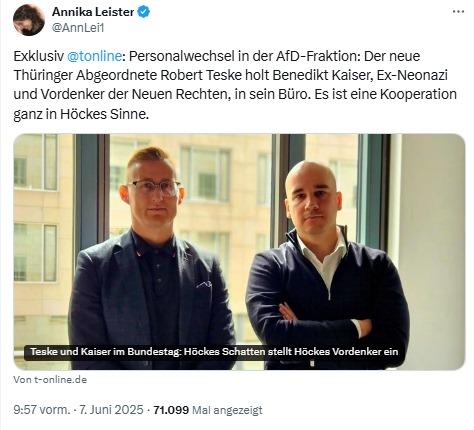Click the date 7. Juni 2025

point(111,410)
